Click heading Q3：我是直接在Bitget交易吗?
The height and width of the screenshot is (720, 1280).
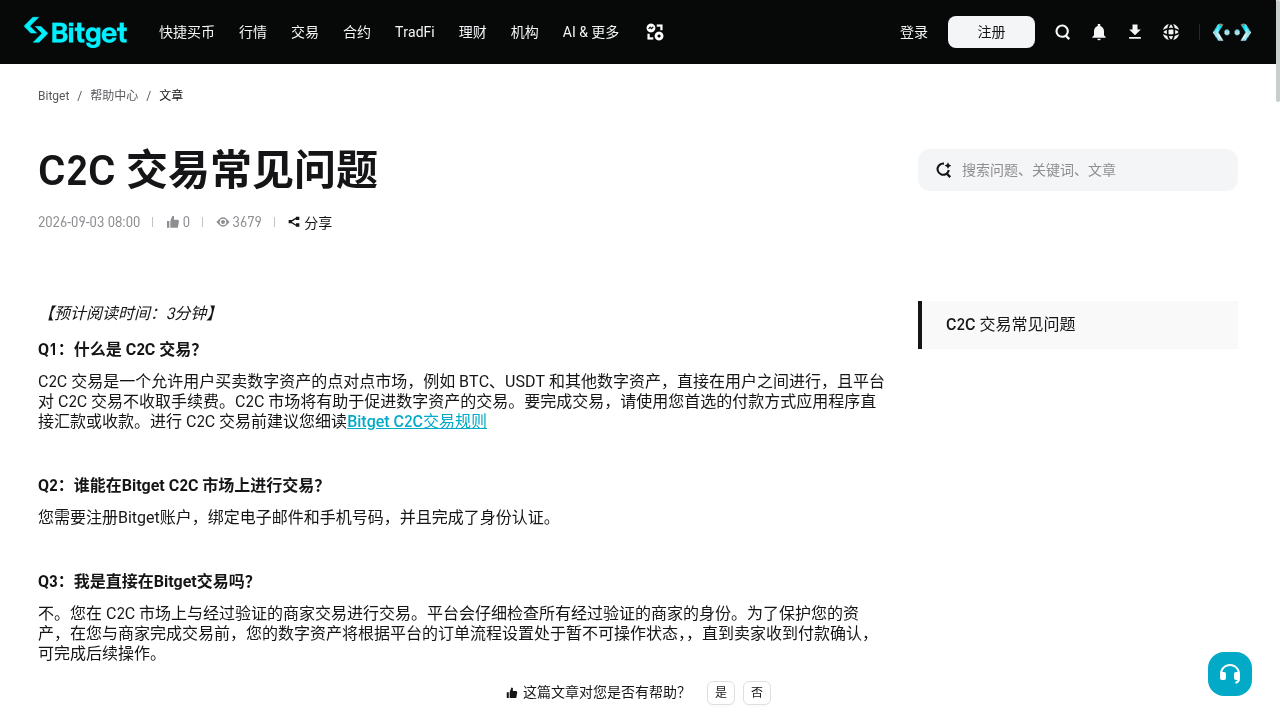(145, 581)
